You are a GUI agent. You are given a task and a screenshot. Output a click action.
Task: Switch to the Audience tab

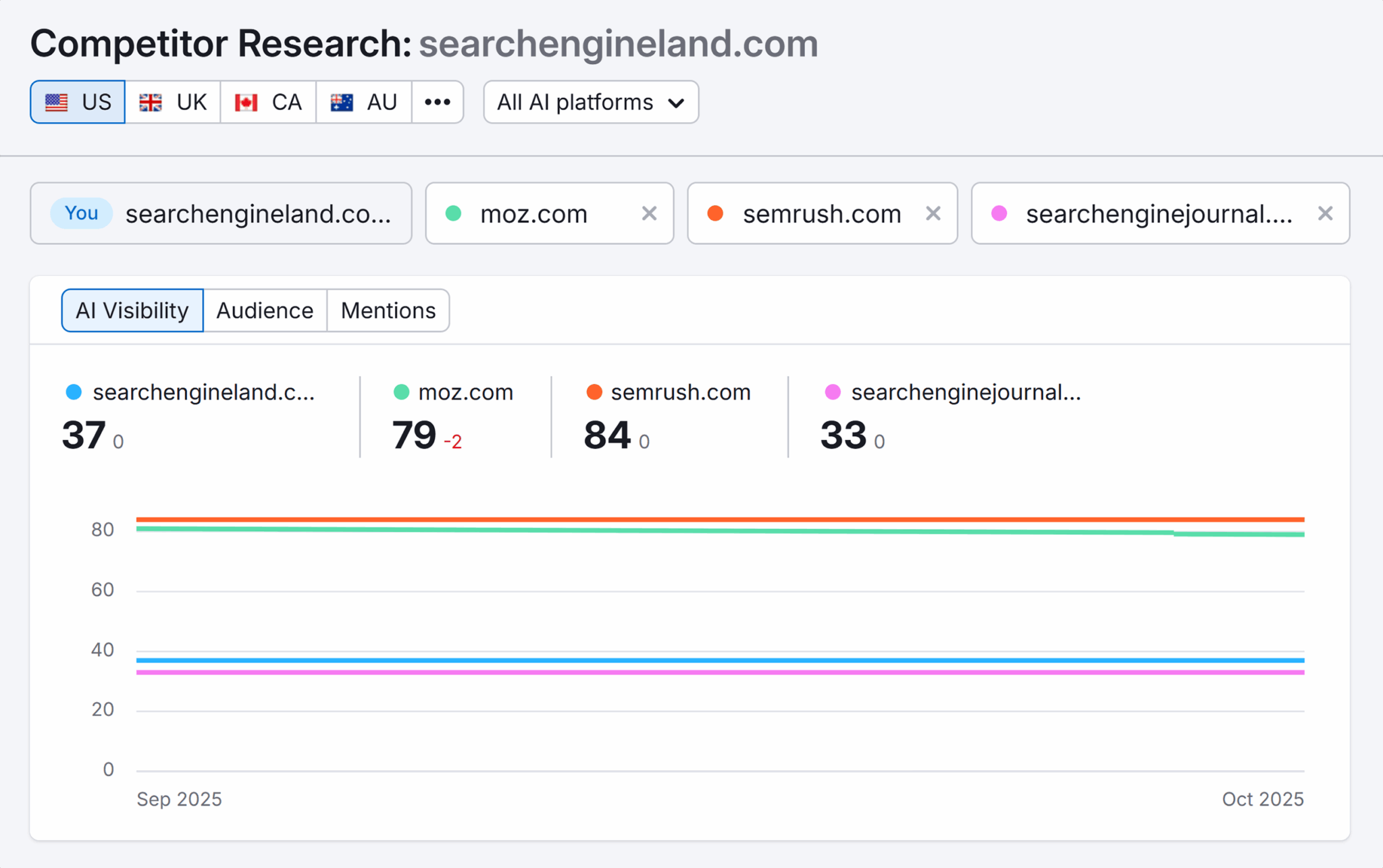[265, 310]
